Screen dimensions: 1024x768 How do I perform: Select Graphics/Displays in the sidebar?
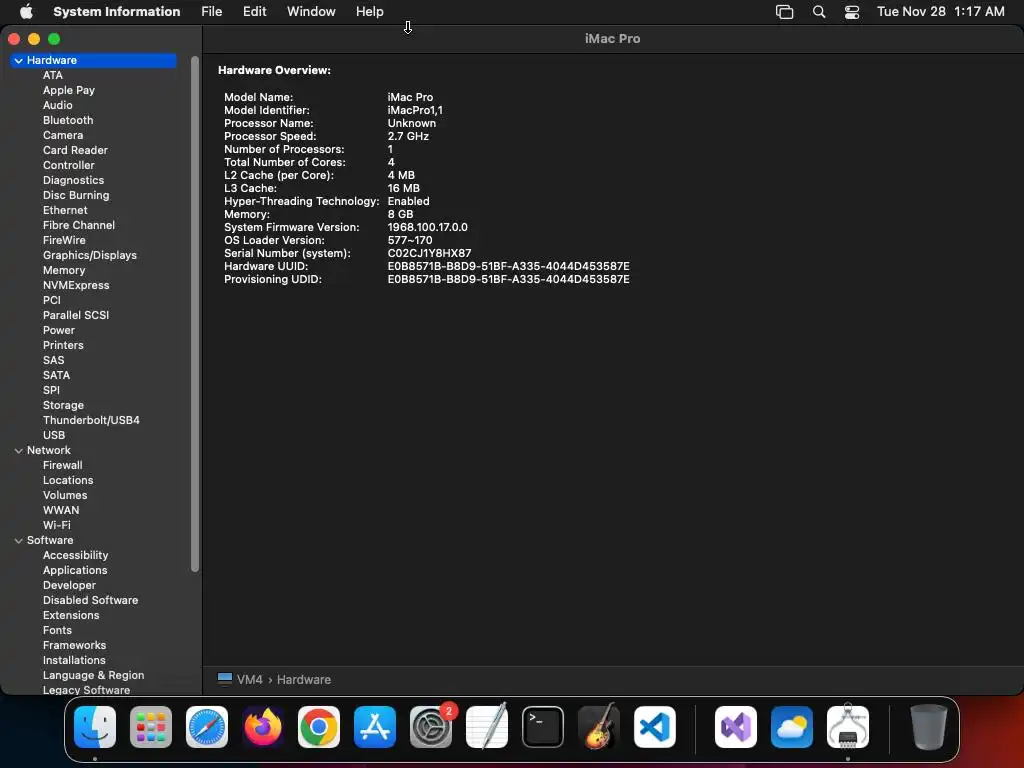click(x=89, y=255)
